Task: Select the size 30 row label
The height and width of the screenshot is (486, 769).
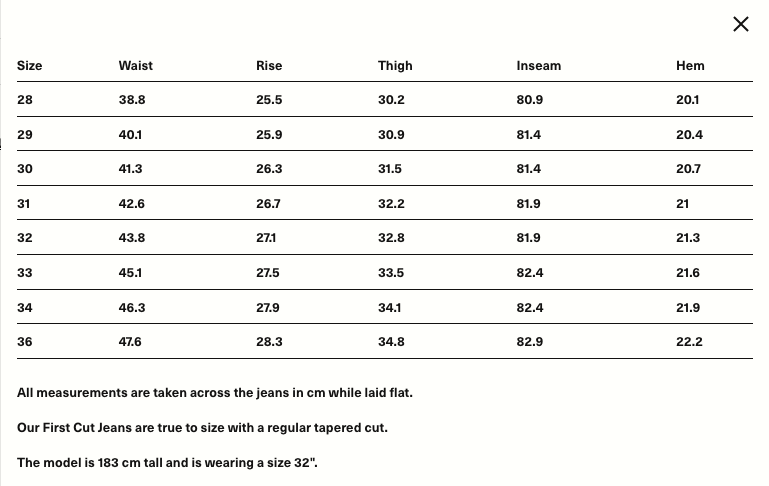Action: point(25,169)
